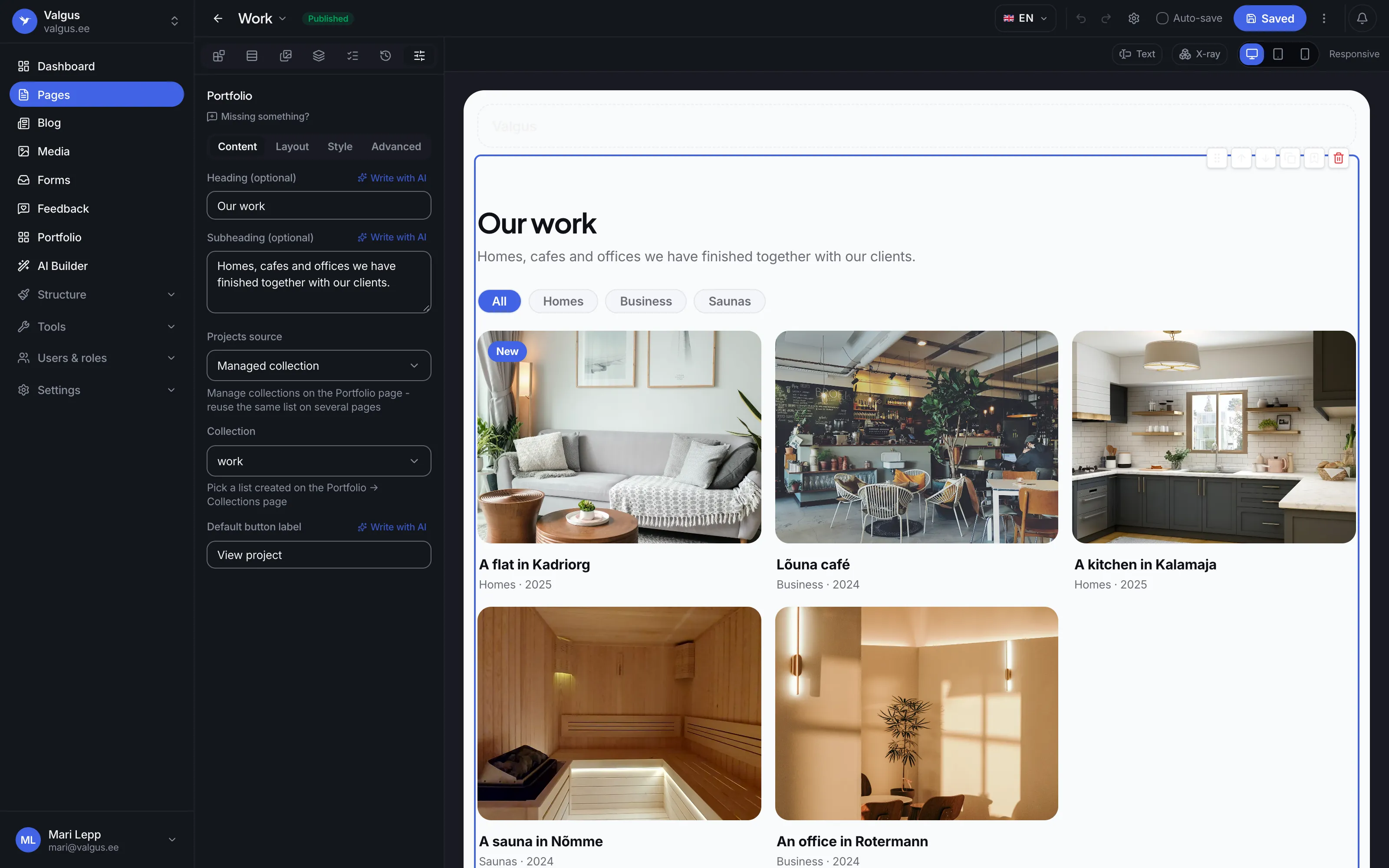1389x868 pixels.
Task: Click the Missing something? link
Action: point(258,117)
